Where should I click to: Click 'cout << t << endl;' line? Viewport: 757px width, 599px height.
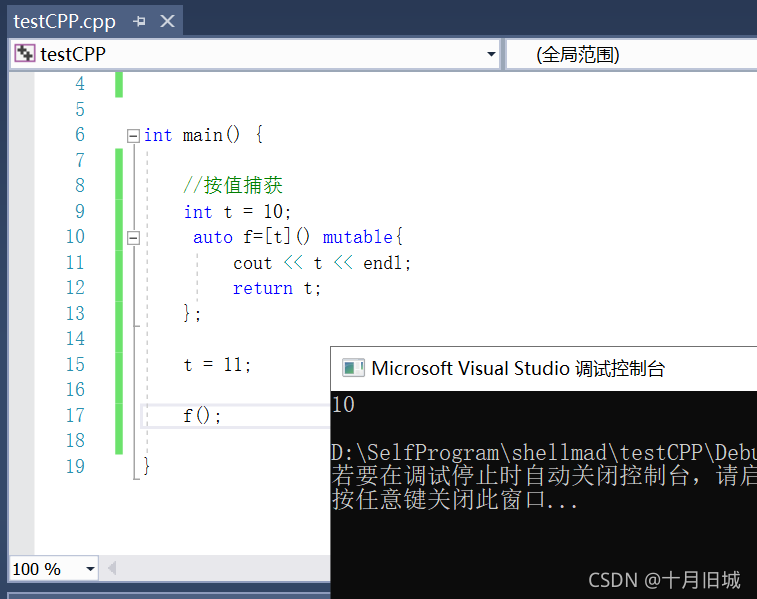[322, 263]
